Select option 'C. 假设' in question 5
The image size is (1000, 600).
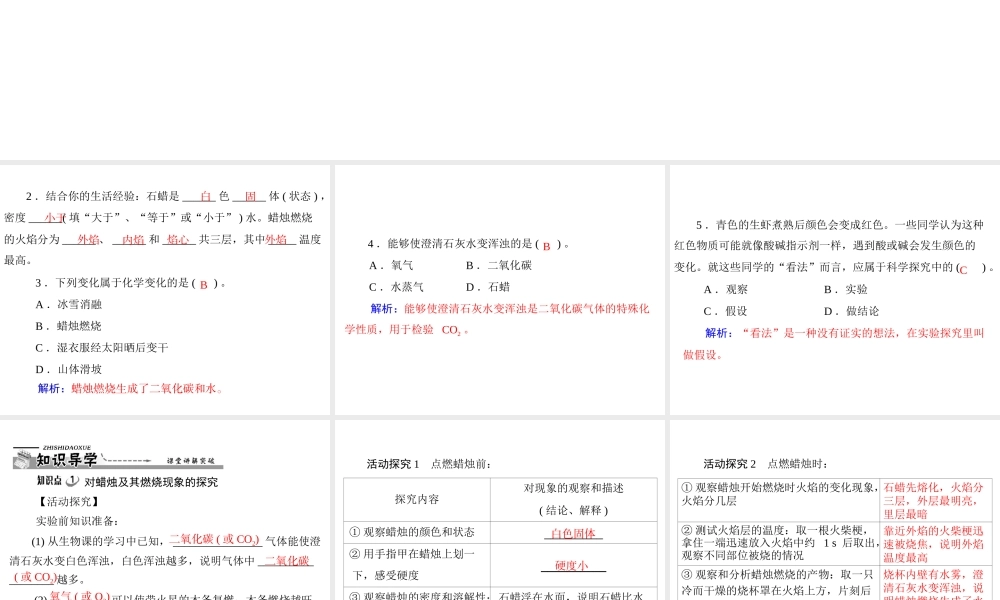tap(726, 311)
